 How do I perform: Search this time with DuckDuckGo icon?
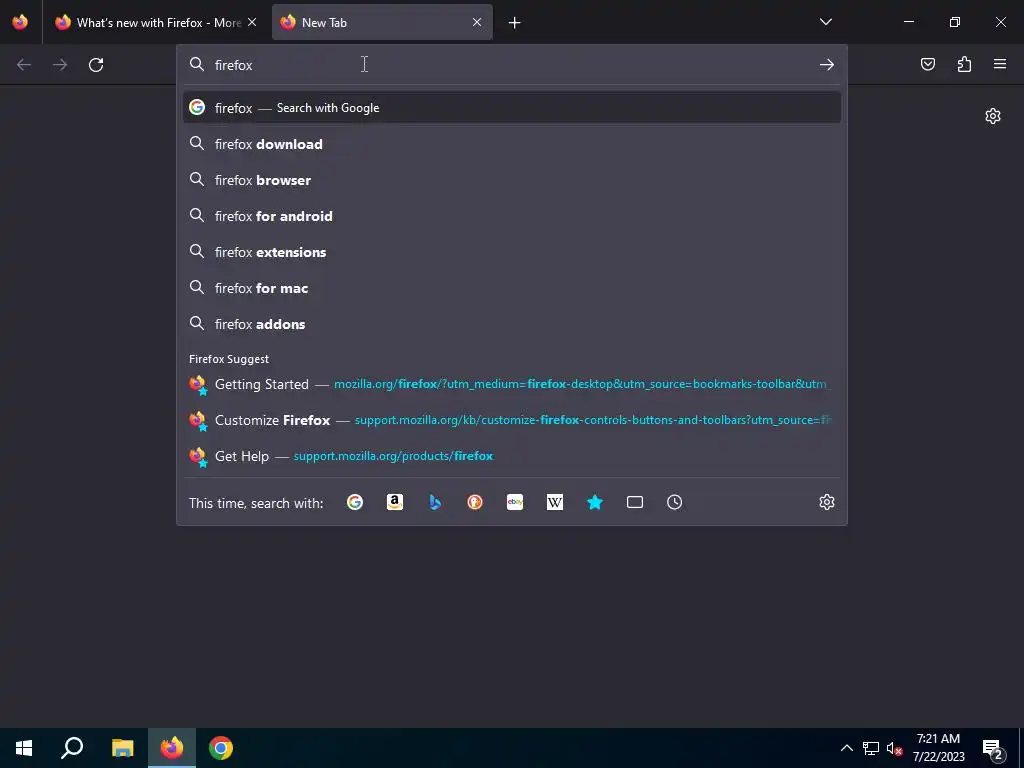[475, 502]
